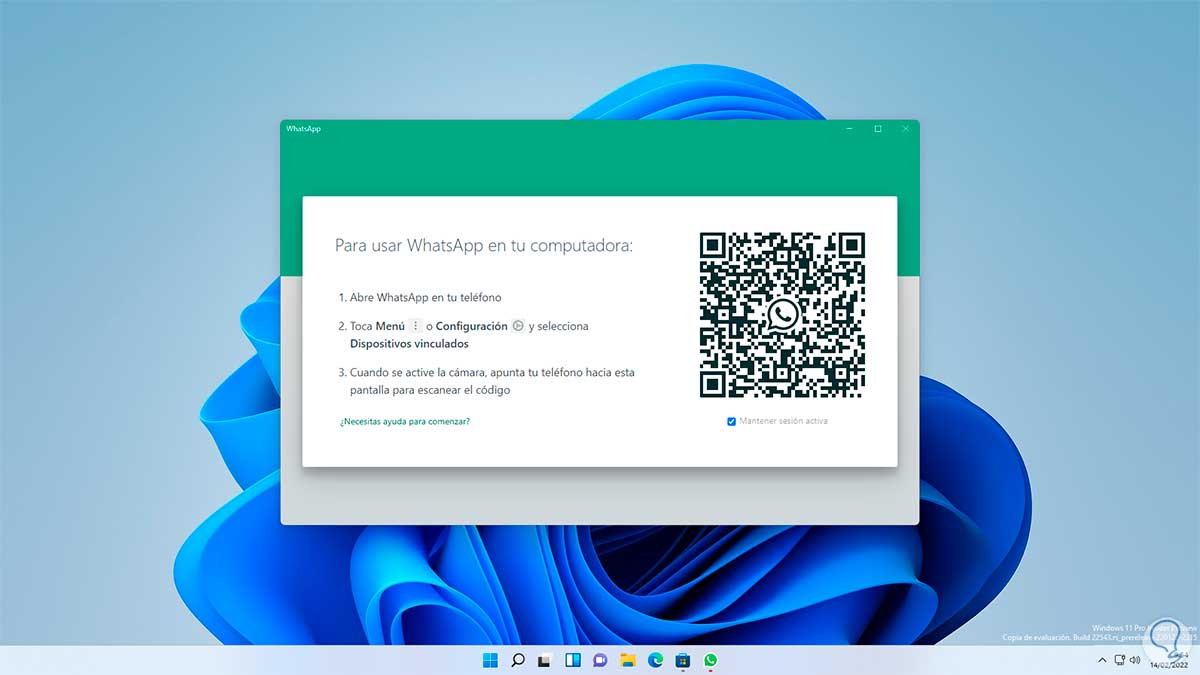Open Task View from the taskbar
The height and width of the screenshot is (675, 1200).
545,660
